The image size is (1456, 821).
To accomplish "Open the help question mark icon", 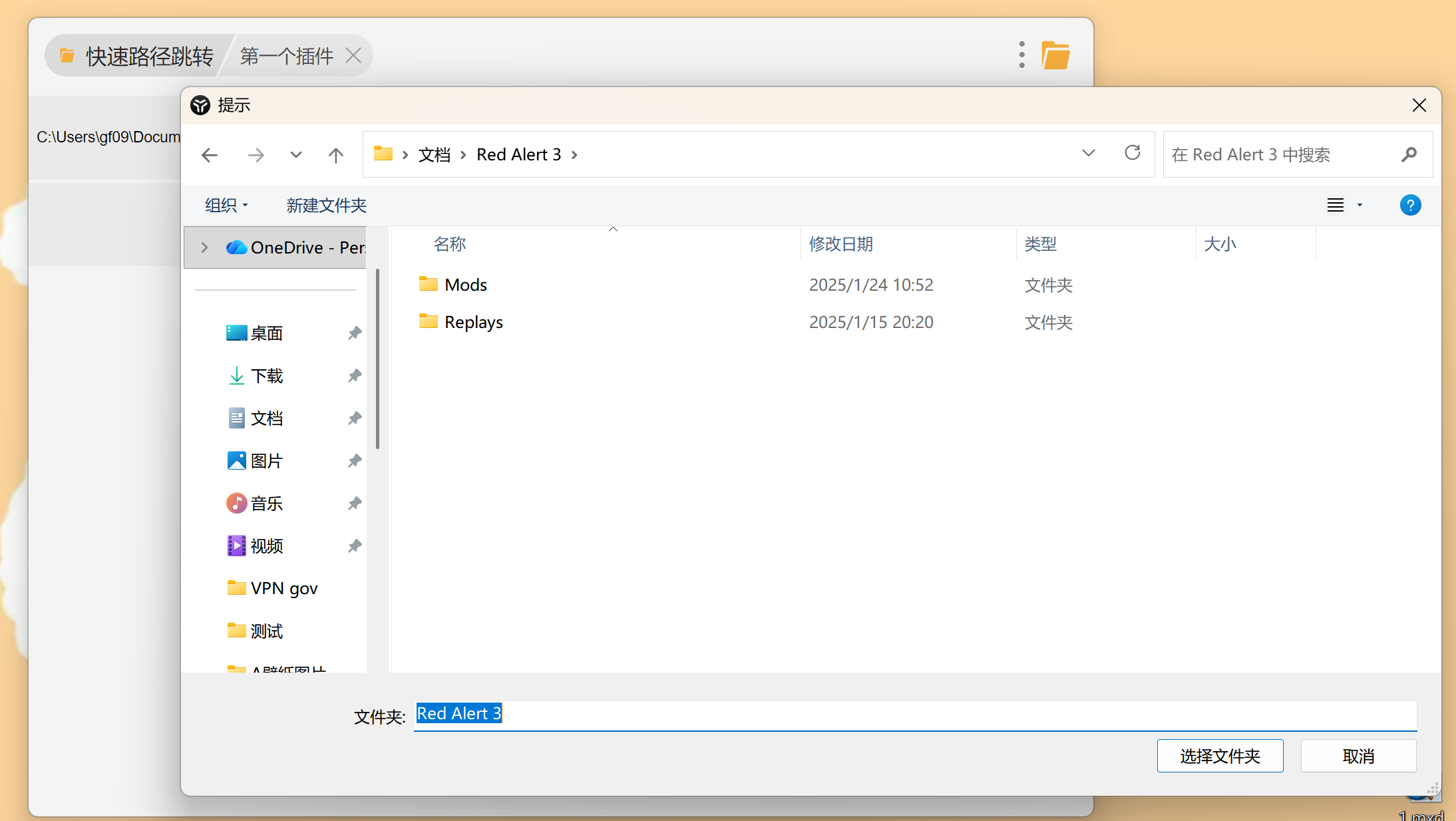I will 1410,205.
